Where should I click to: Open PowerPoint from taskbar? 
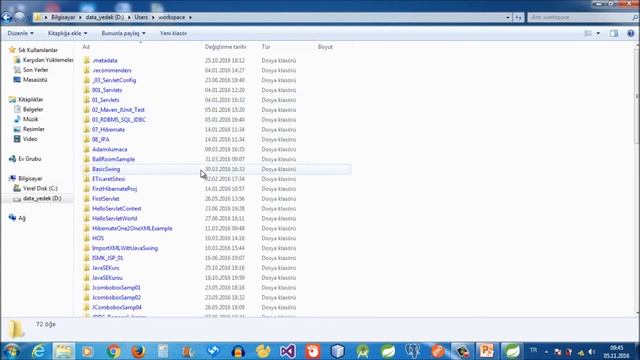[x=487, y=351]
